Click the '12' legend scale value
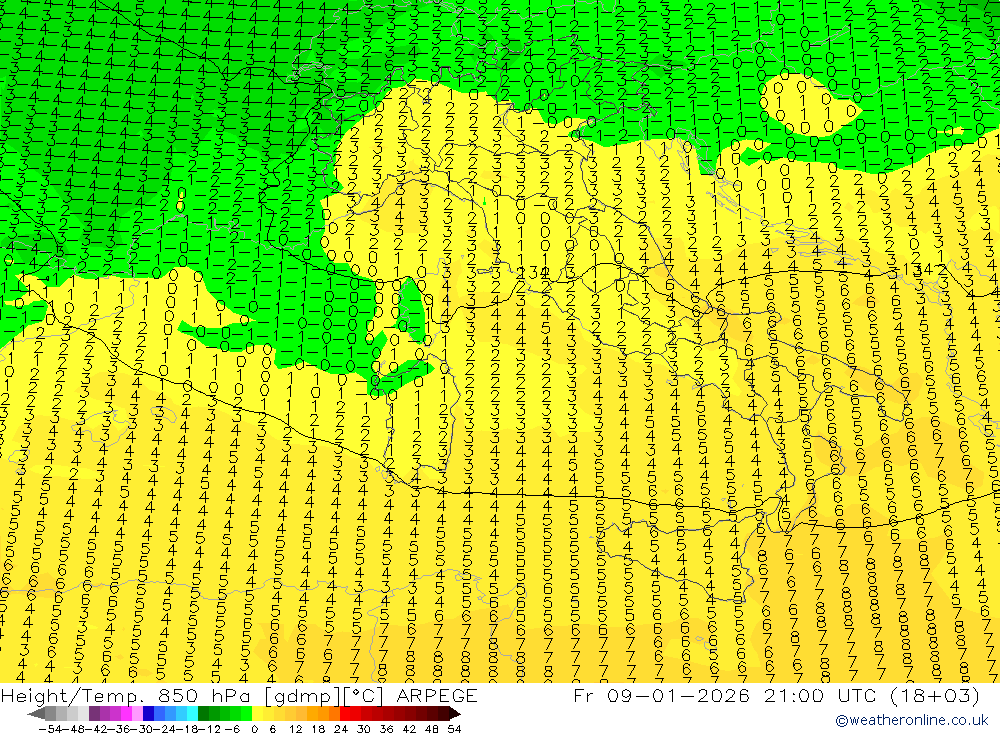1000x733 pixels. tap(296, 729)
